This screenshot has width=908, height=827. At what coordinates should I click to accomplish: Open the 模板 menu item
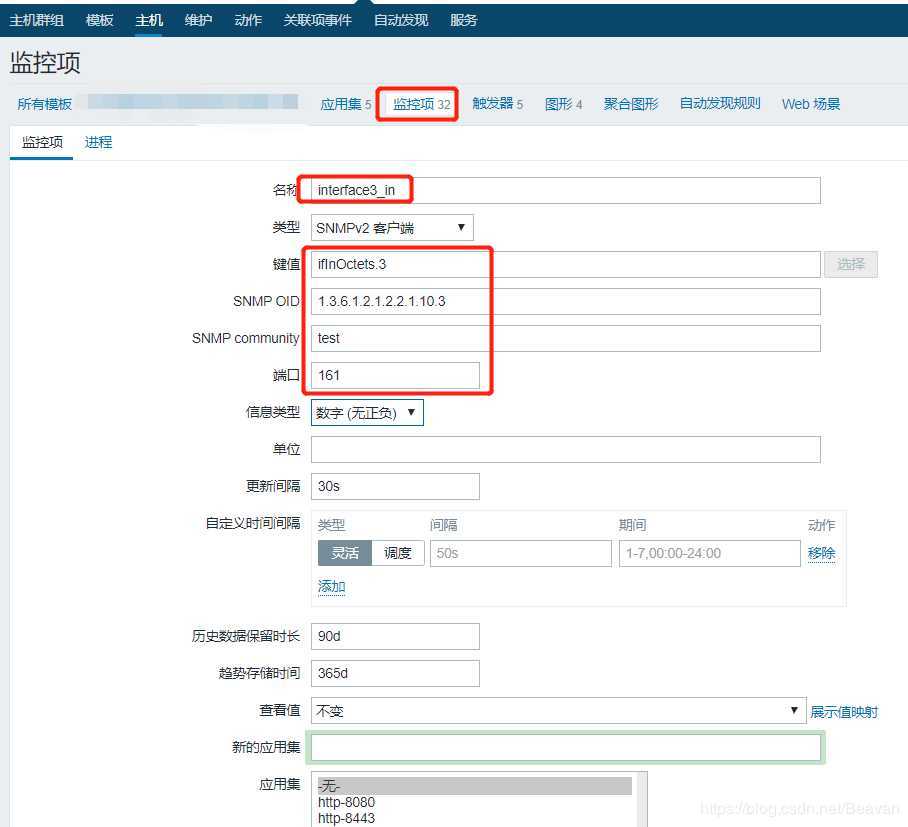(x=100, y=20)
